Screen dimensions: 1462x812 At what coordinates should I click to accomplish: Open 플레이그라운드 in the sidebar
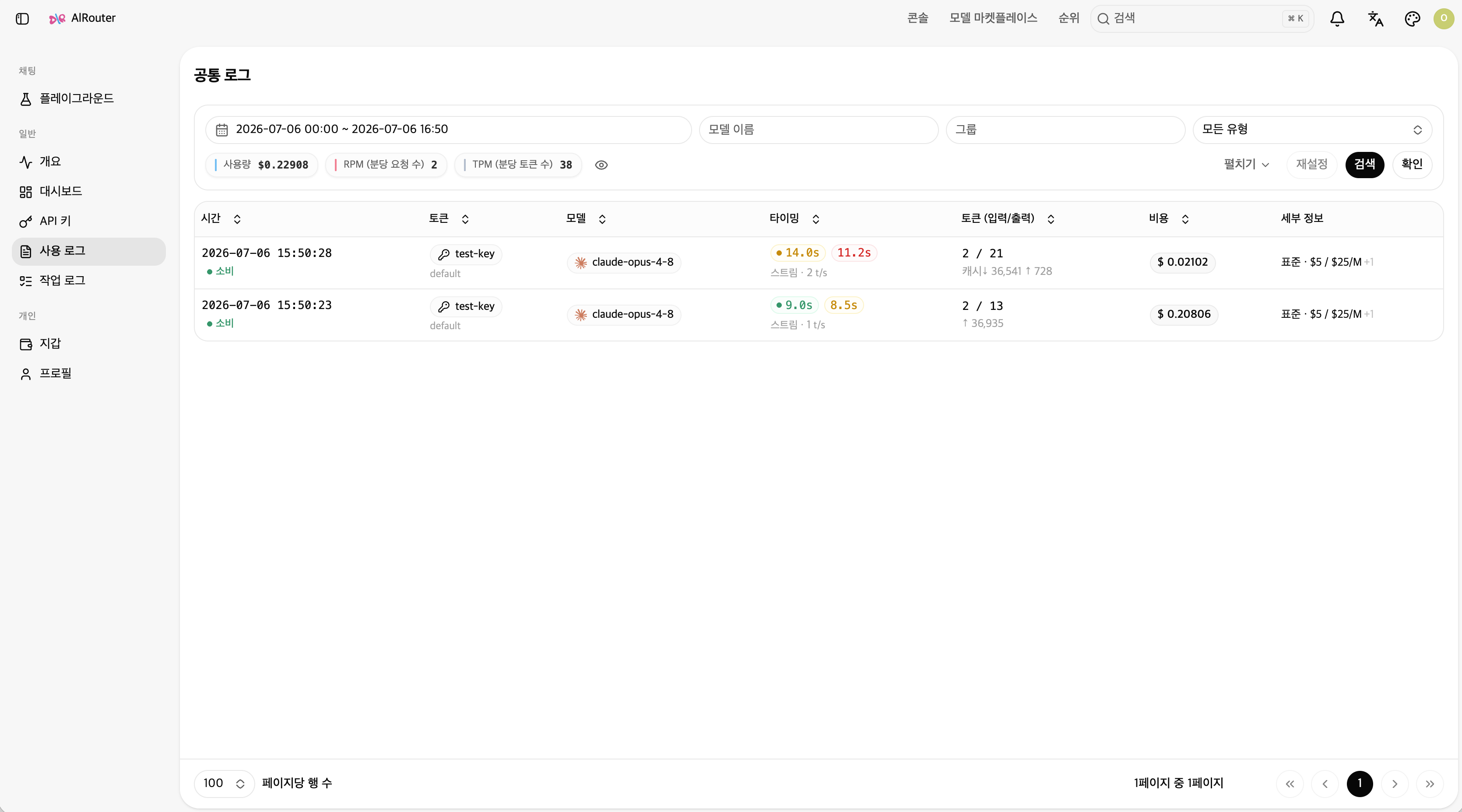[x=88, y=99]
